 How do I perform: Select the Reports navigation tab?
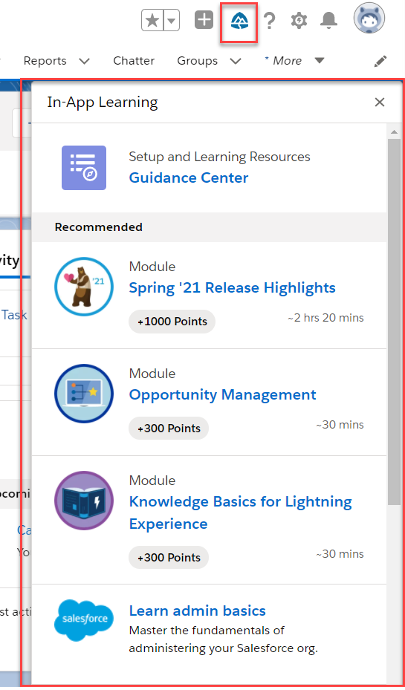click(x=45, y=60)
